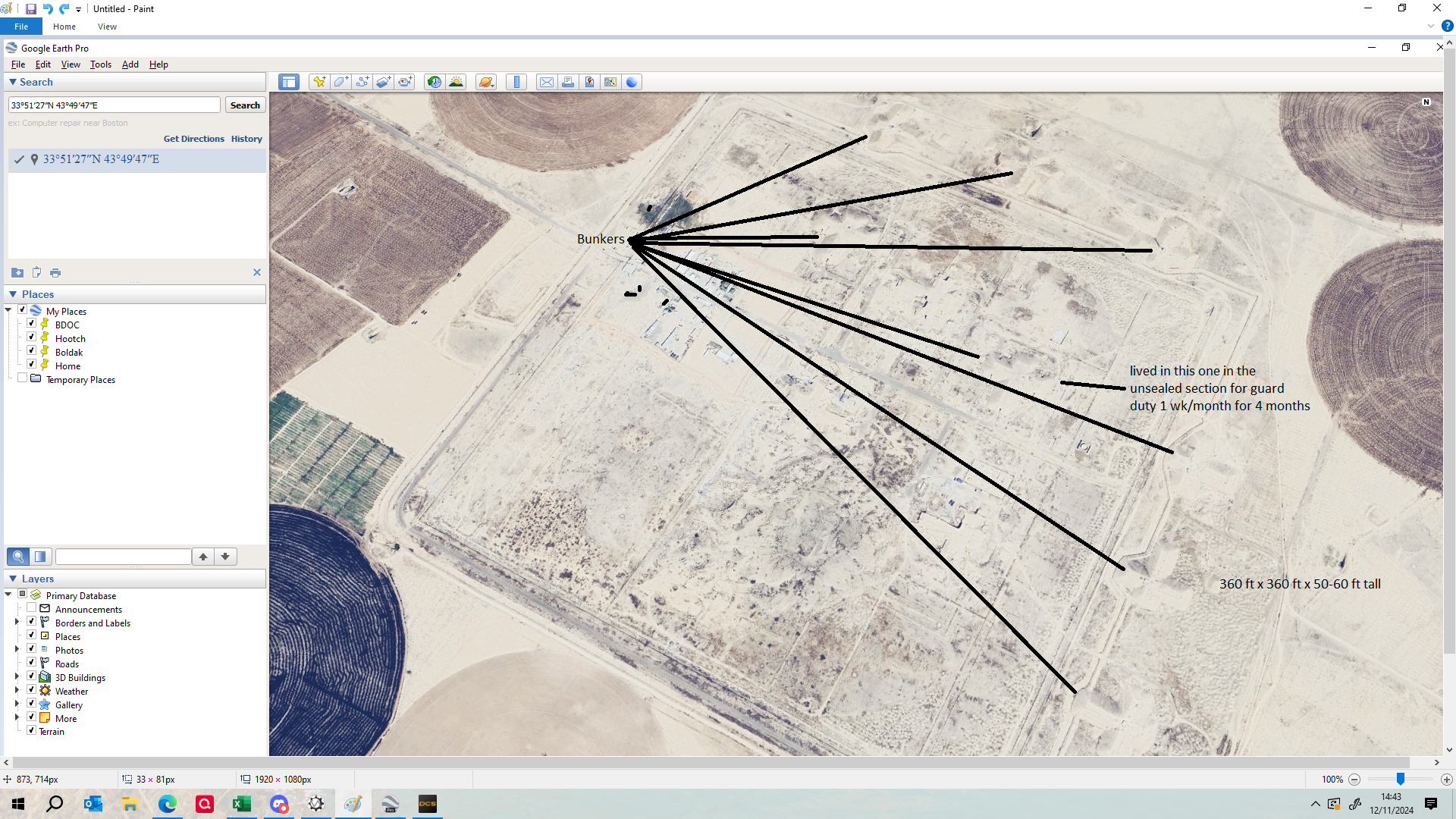
Task: Click the Search button
Action: (x=245, y=105)
